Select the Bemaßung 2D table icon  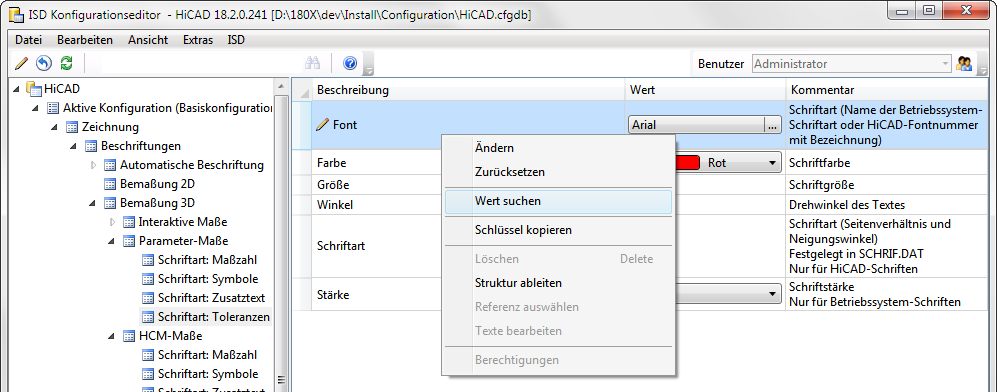click(x=110, y=184)
